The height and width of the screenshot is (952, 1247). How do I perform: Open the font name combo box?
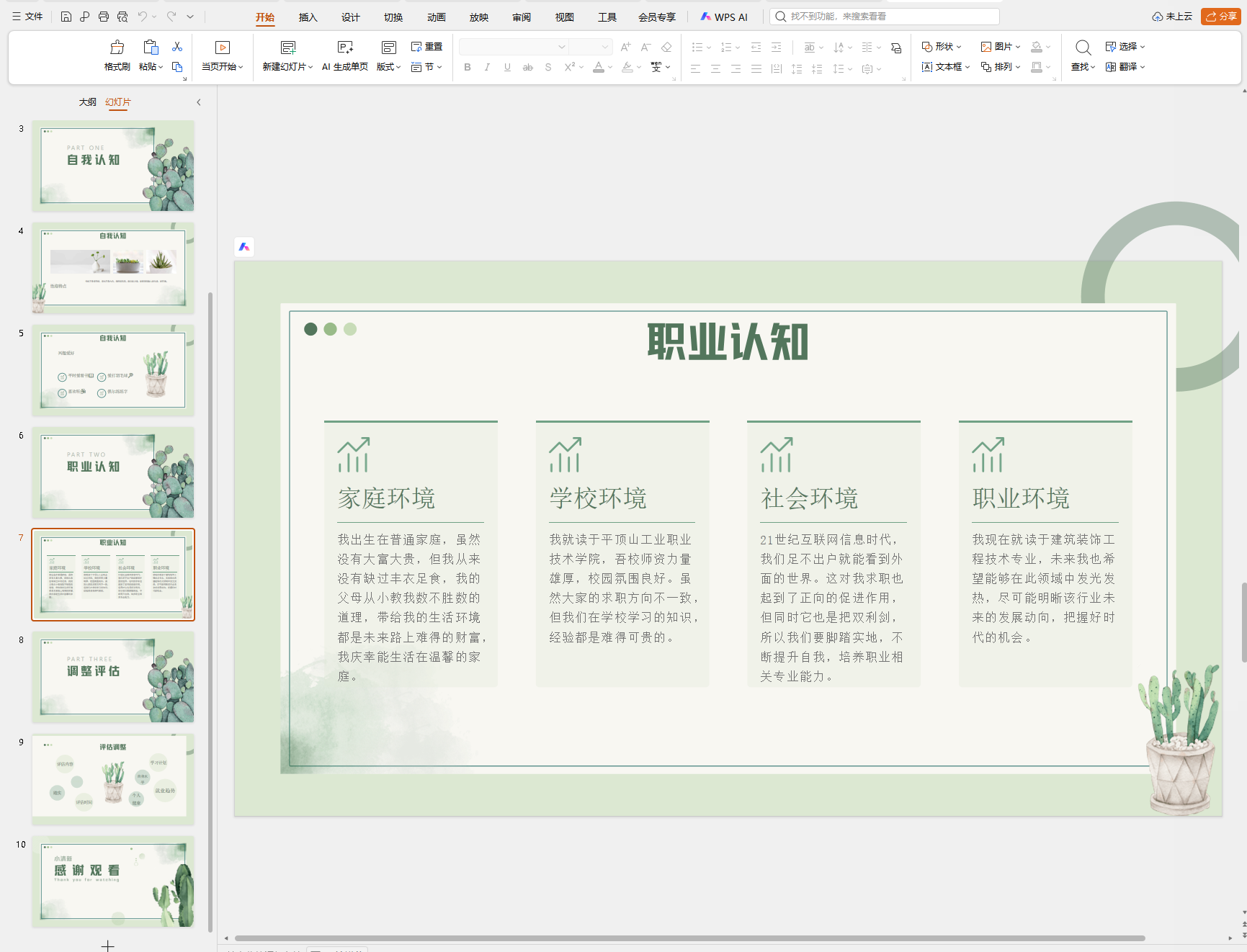(513, 47)
